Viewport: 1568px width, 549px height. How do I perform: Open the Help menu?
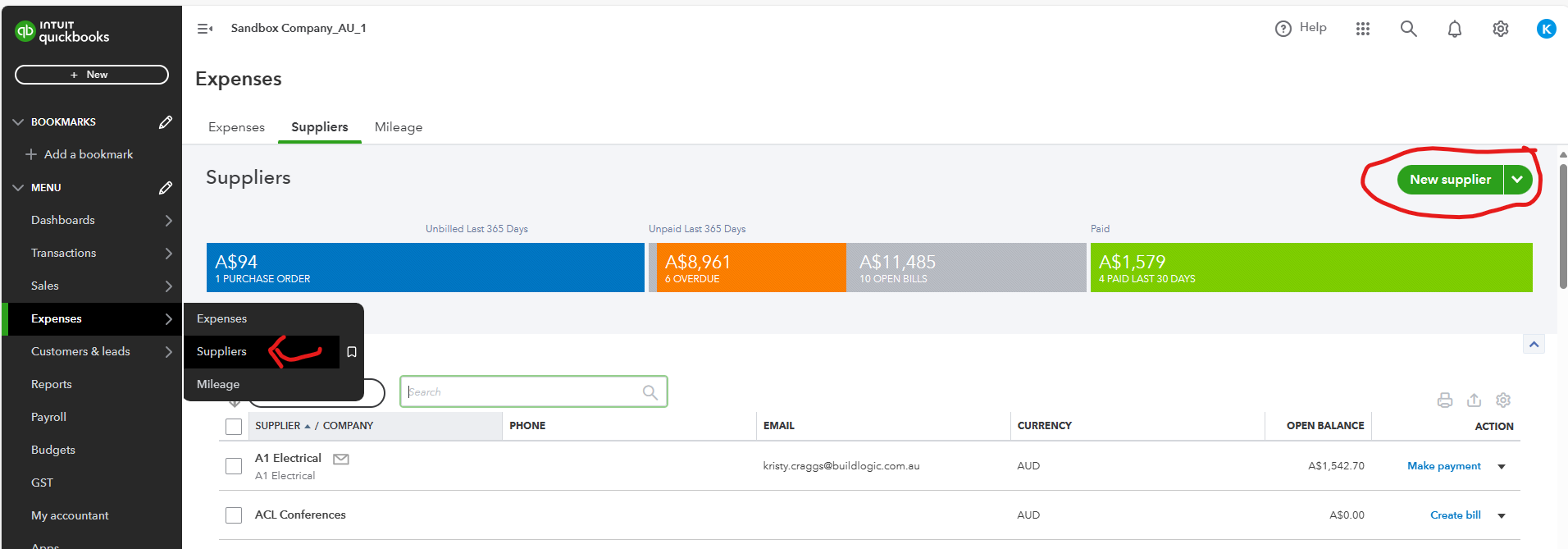[x=1301, y=28]
